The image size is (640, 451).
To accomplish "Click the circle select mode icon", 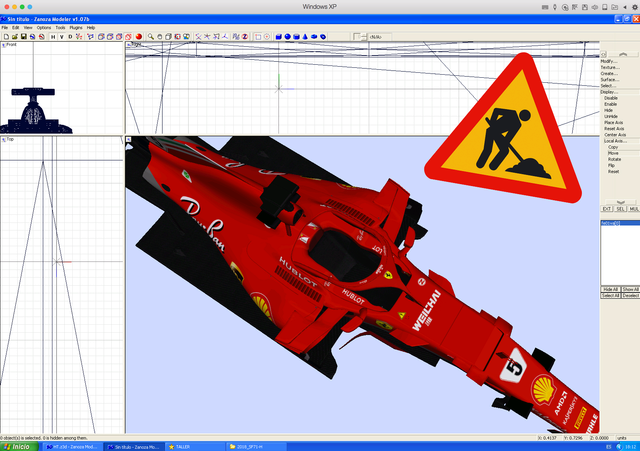I will (x=267, y=37).
